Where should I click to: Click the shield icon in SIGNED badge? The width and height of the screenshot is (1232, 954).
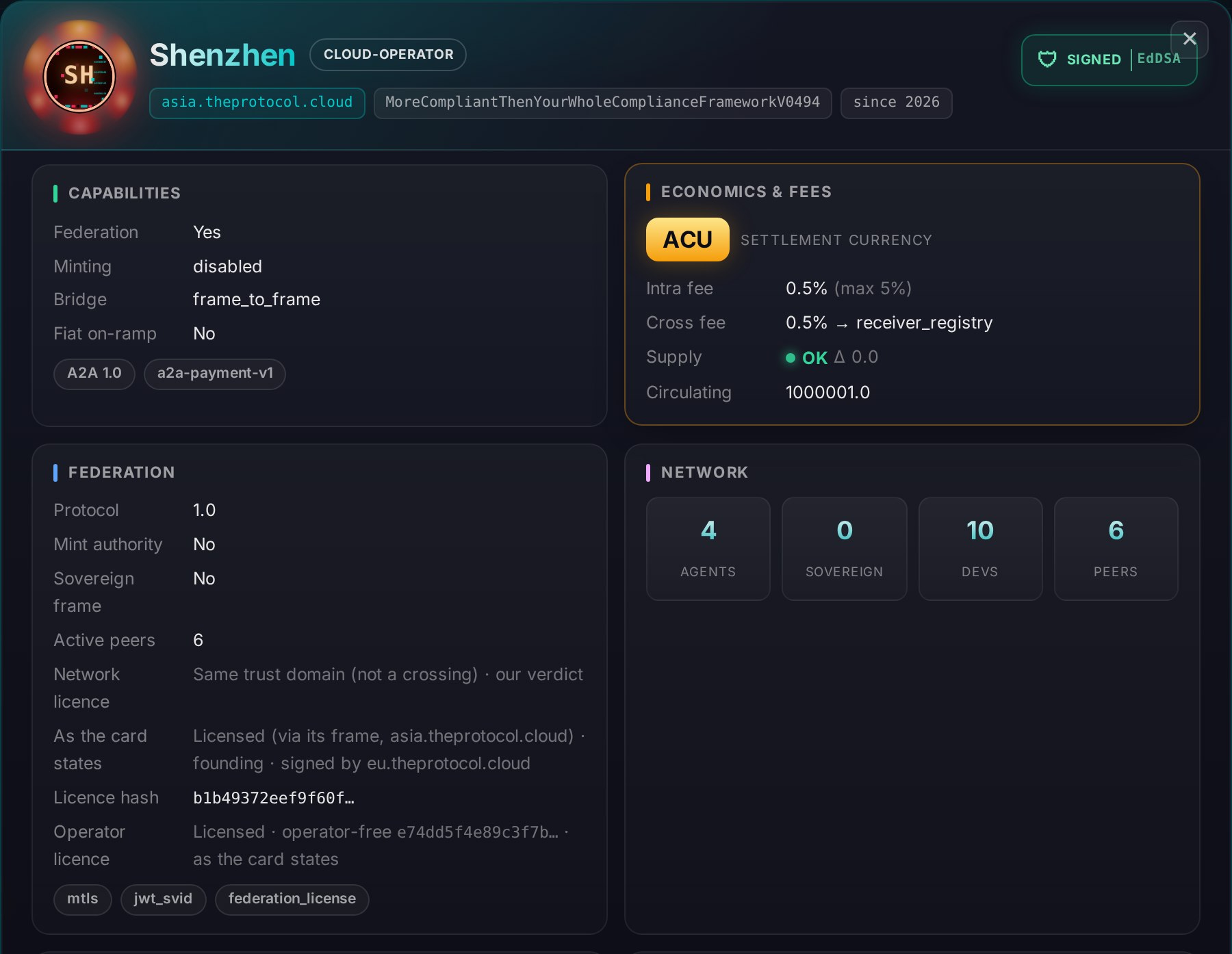pyautogui.click(x=1047, y=60)
